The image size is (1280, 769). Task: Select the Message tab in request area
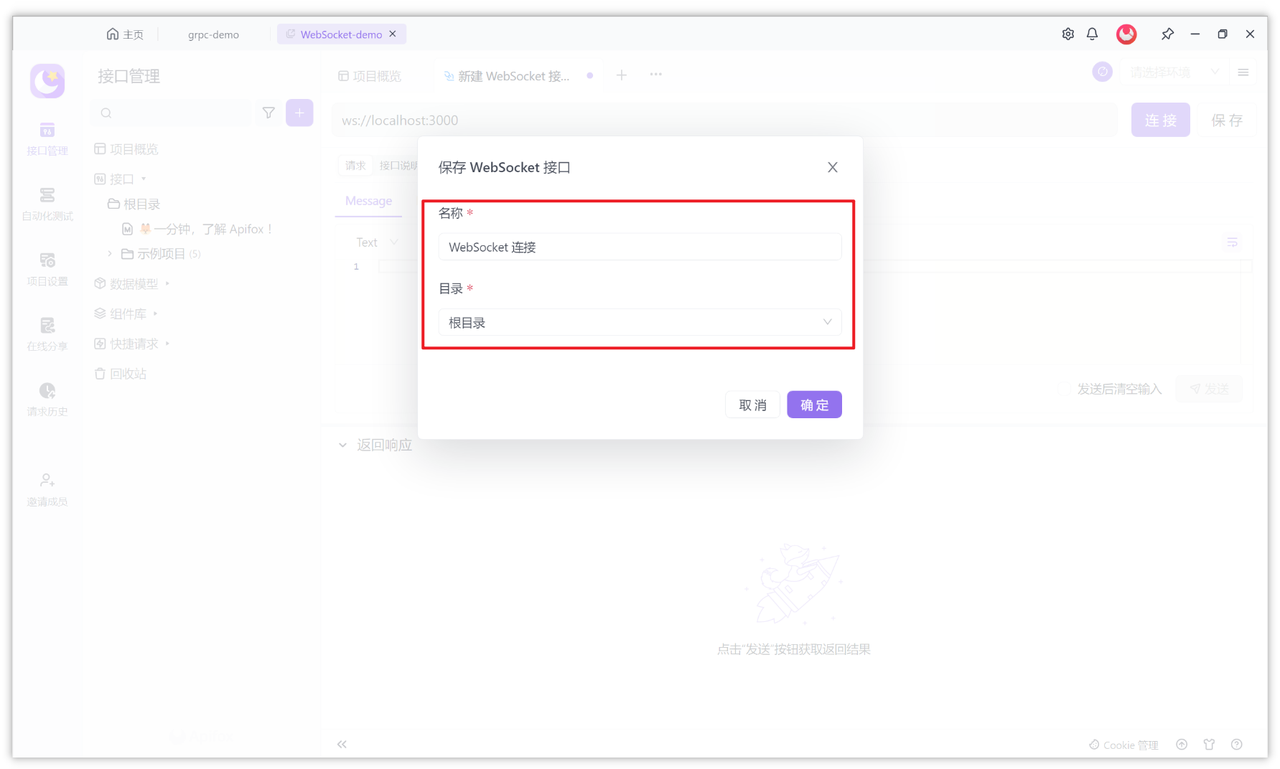(368, 201)
